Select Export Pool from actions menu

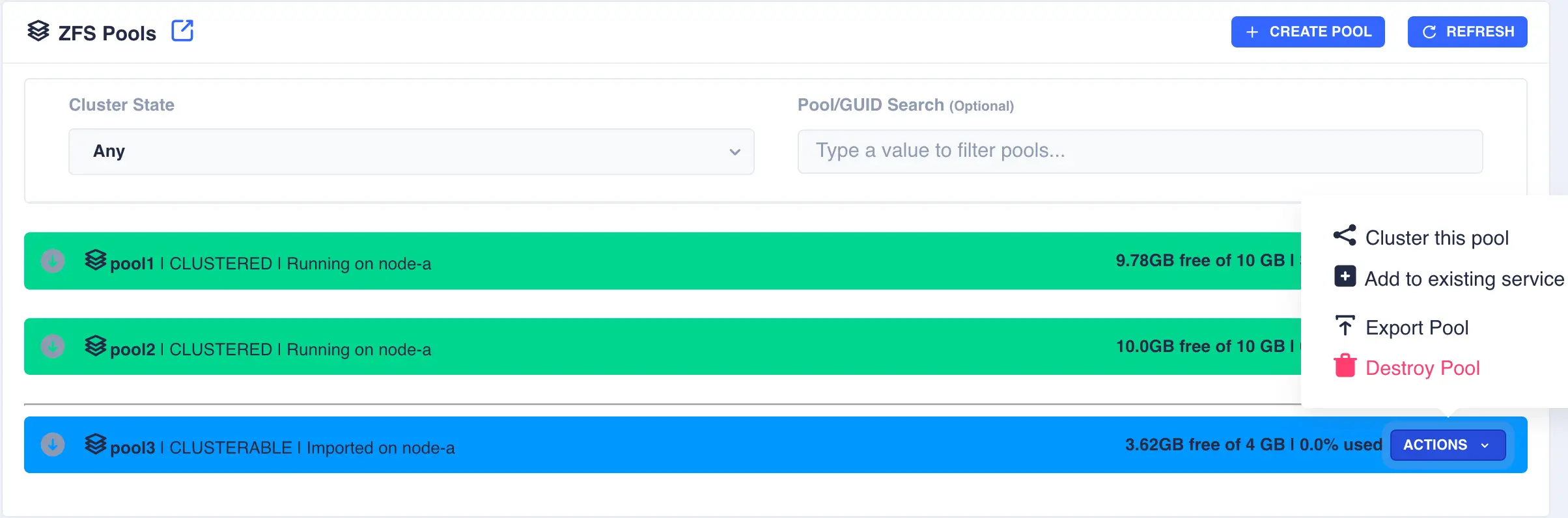point(1416,328)
